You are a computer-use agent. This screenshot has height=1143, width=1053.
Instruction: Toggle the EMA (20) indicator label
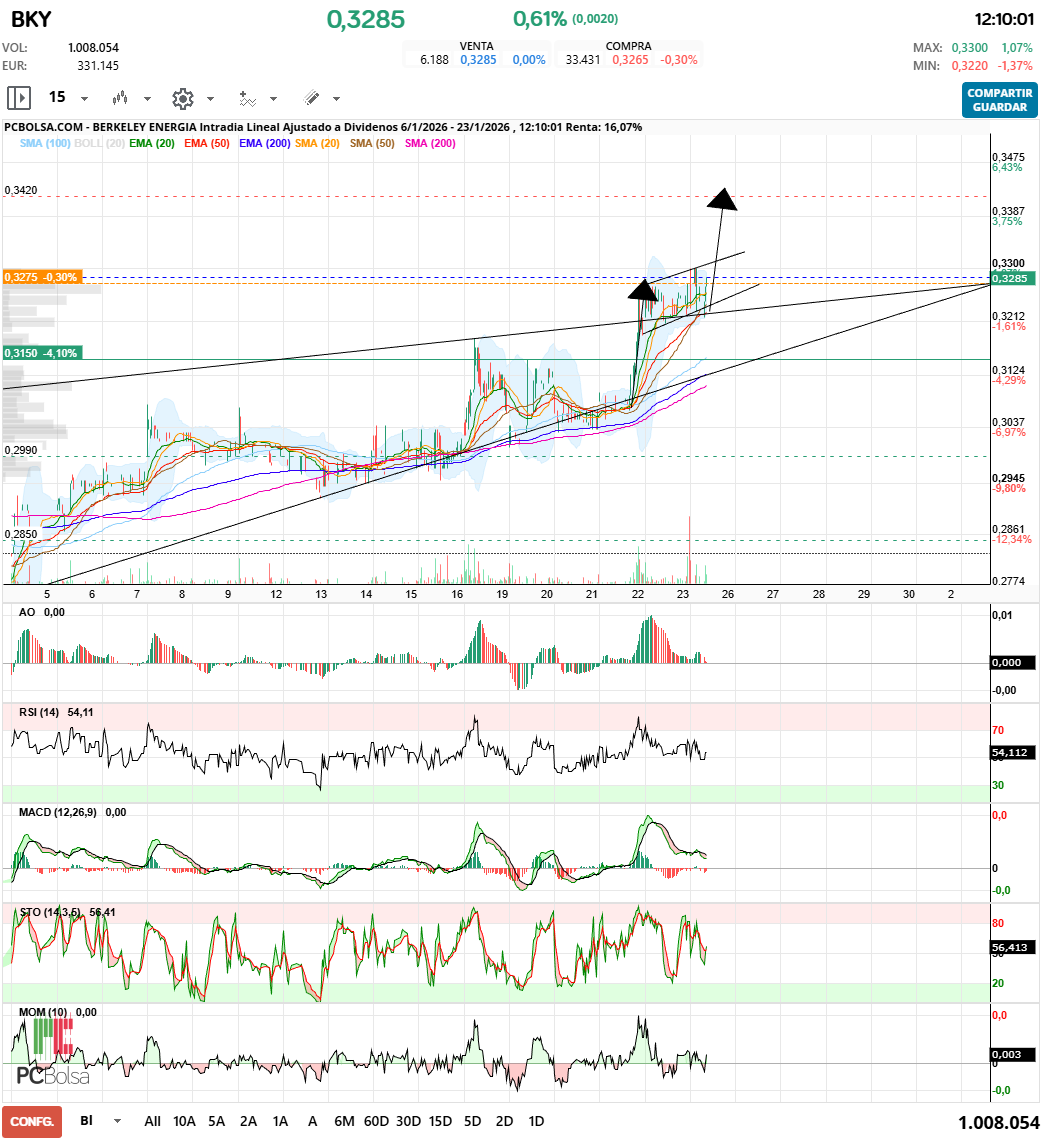[x=152, y=144]
